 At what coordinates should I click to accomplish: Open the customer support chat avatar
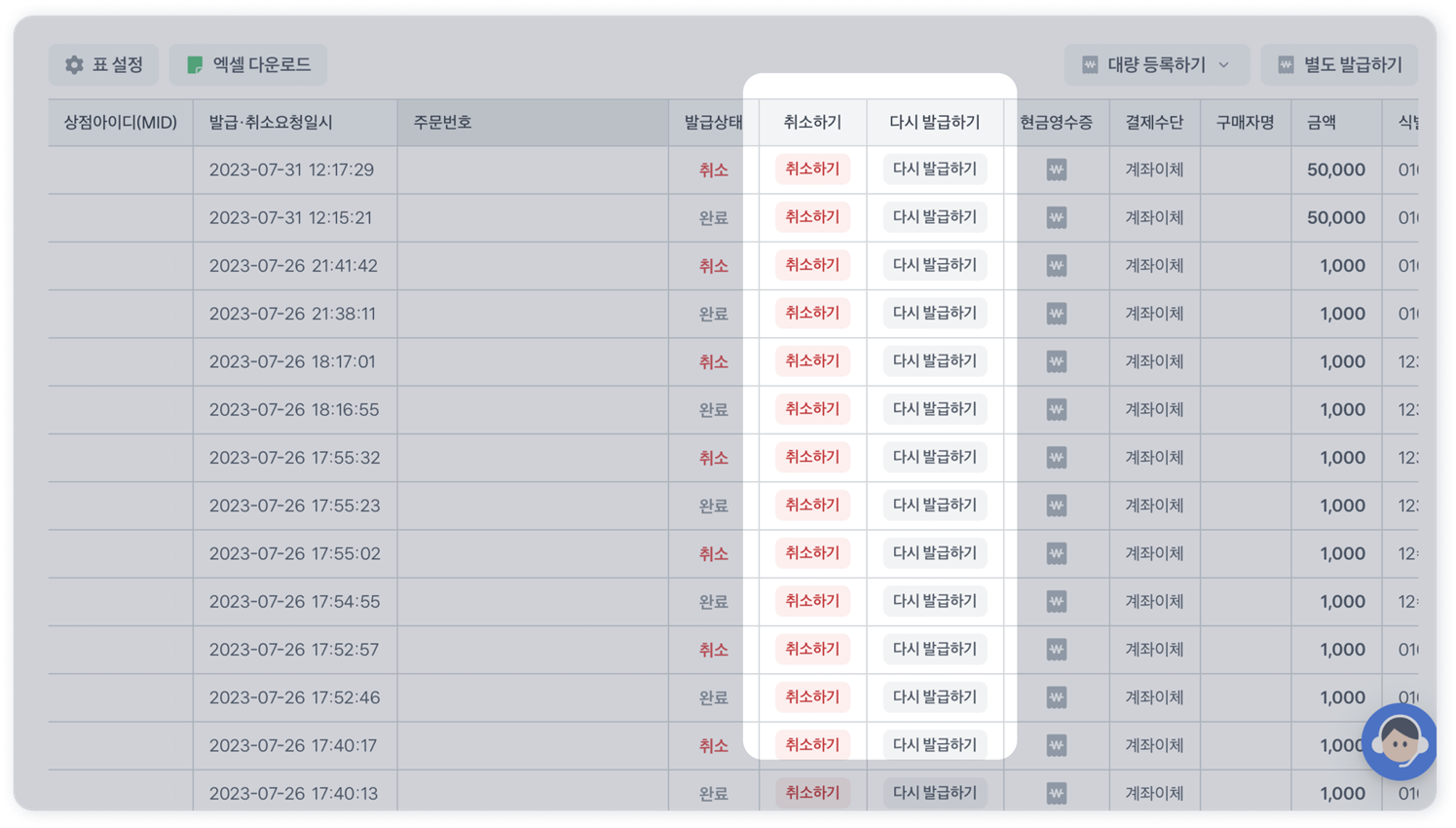point(1399,743)
